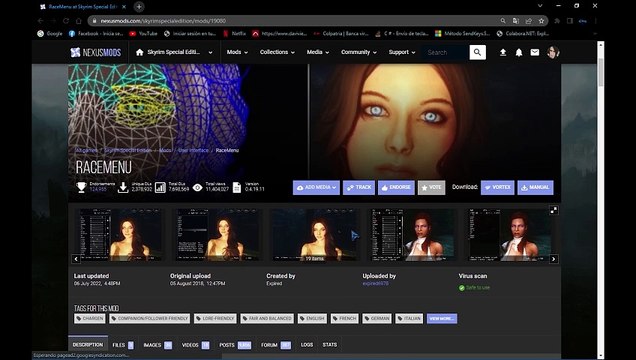Image resolution: width=636 pixels, height=360 pixels.
Task: Open the Netflix bookmark
Action: pyautogui.click(x=234, y=34)
